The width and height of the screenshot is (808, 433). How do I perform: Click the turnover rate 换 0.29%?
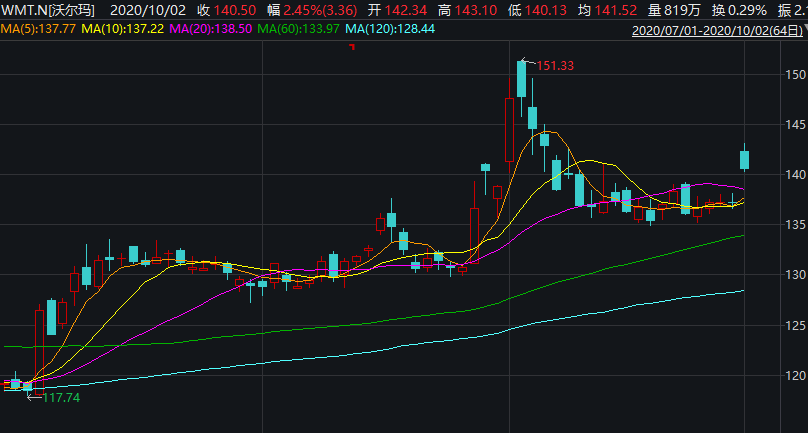[734, 9]
